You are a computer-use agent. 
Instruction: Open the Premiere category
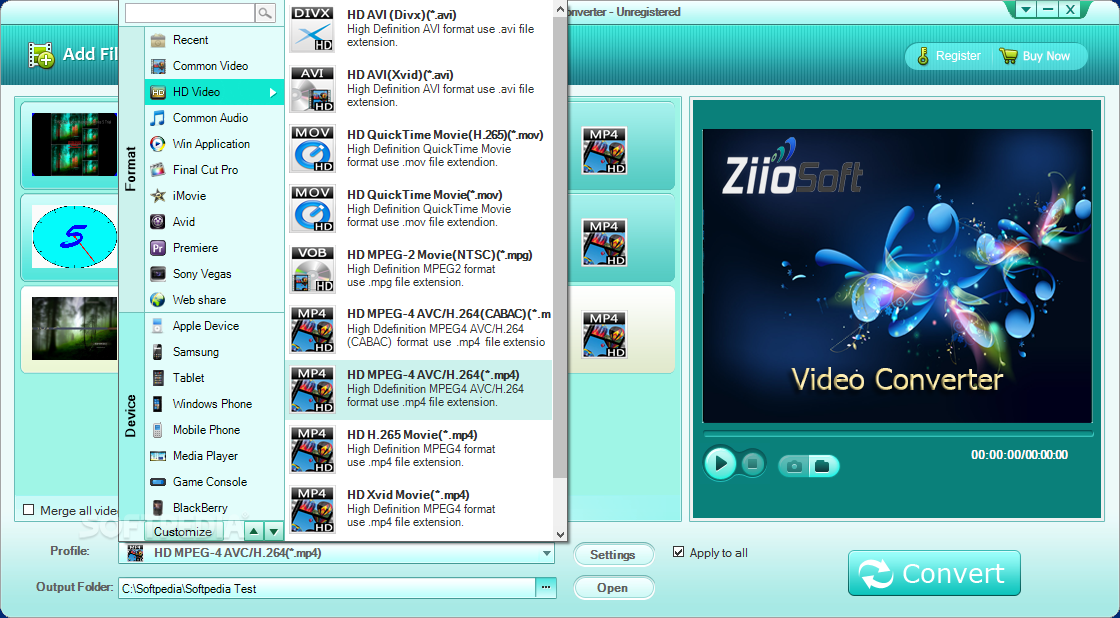click(214, 248)
